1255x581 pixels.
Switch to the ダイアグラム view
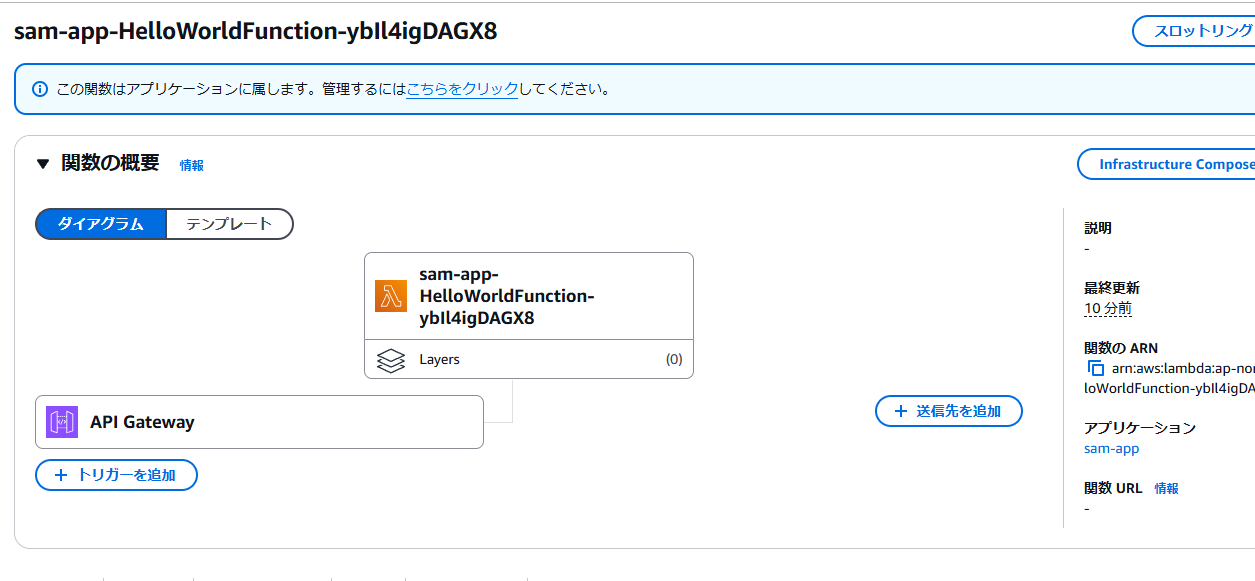100,224
